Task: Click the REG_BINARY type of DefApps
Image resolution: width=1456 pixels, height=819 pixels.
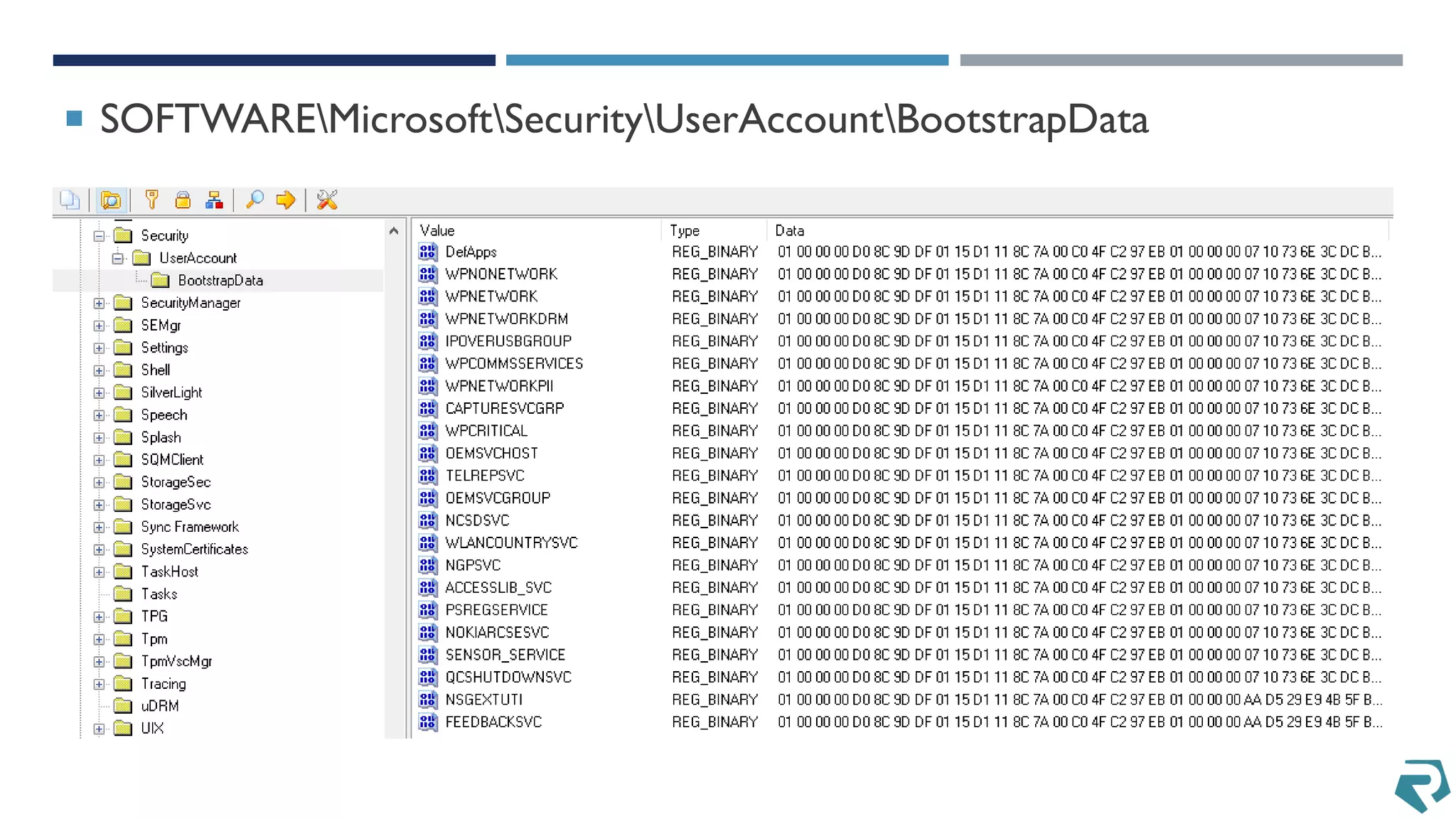Action: click(x=714, y=252)
